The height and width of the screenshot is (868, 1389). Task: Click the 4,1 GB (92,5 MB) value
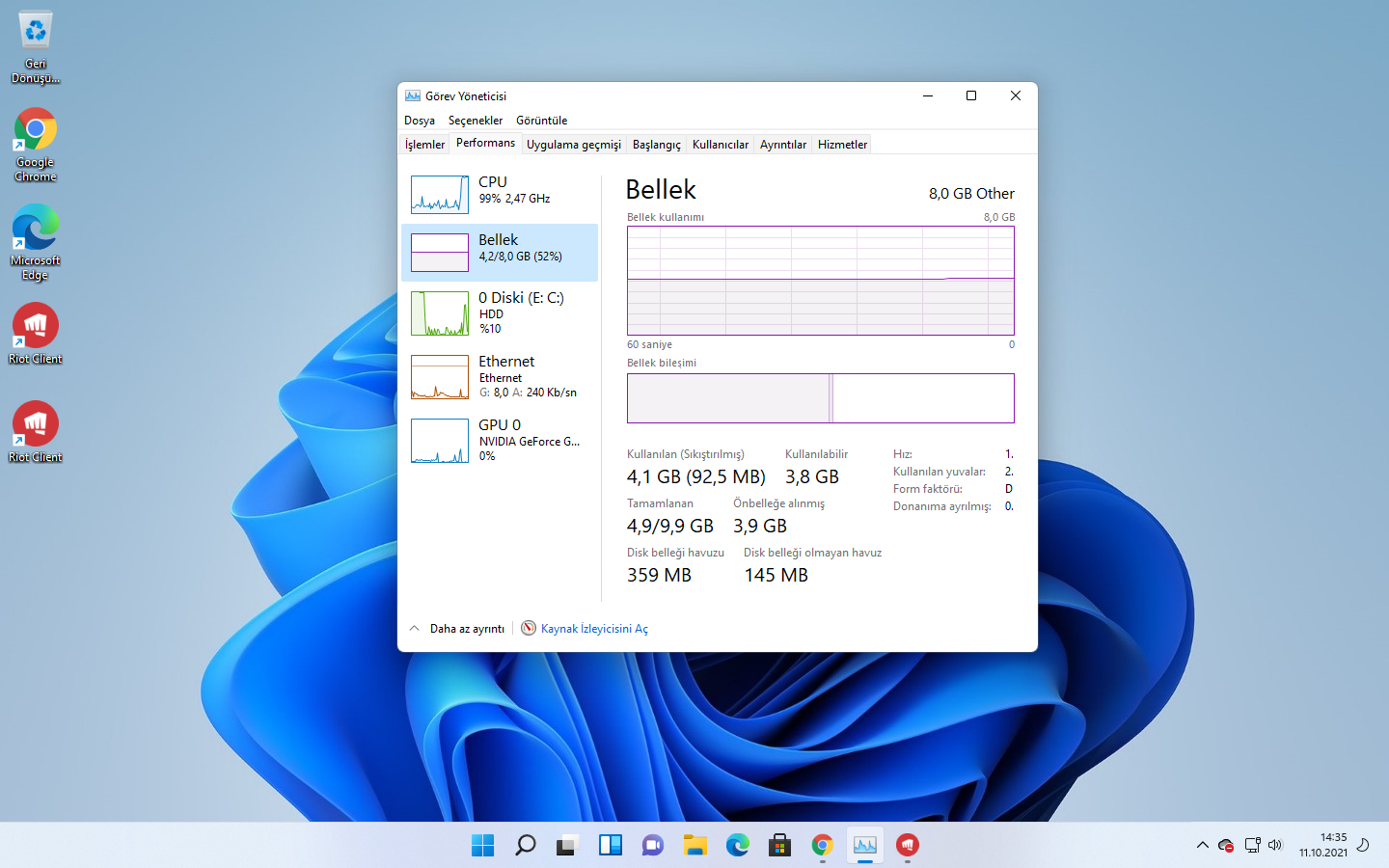(695, 477)
